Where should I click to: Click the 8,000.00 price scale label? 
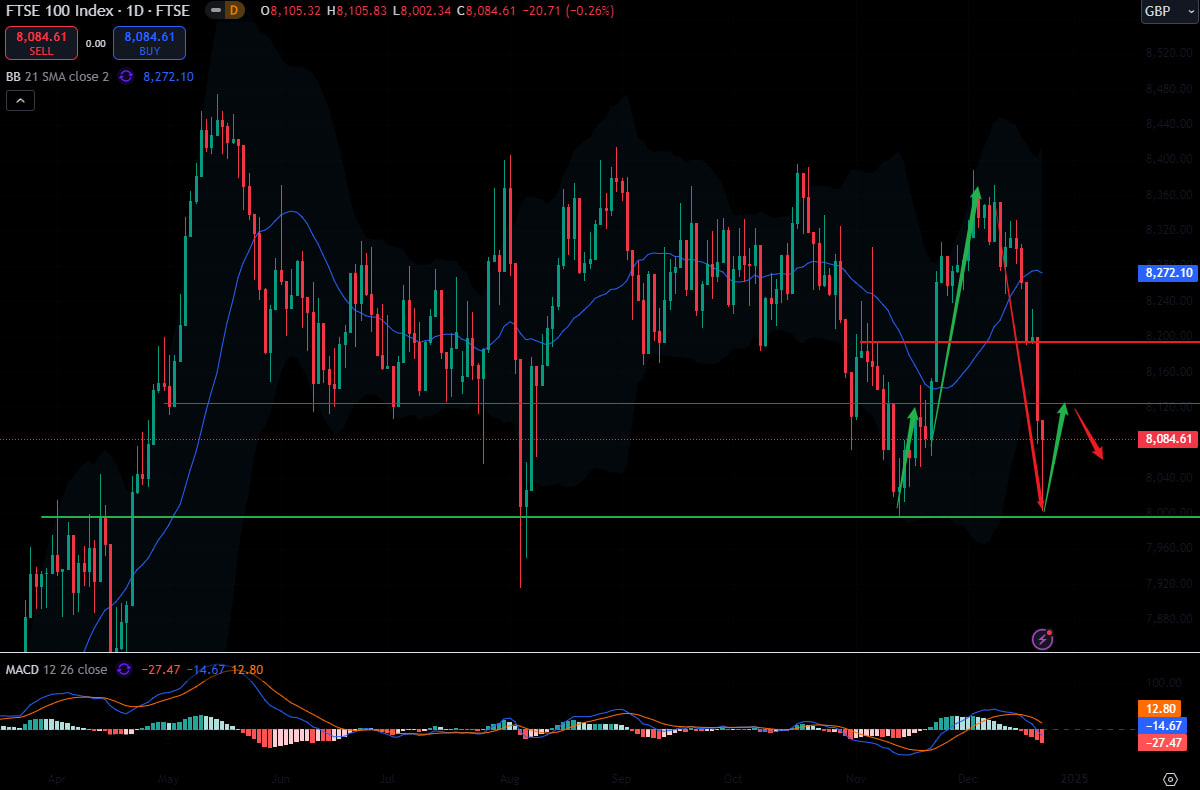coord(1170,512)
